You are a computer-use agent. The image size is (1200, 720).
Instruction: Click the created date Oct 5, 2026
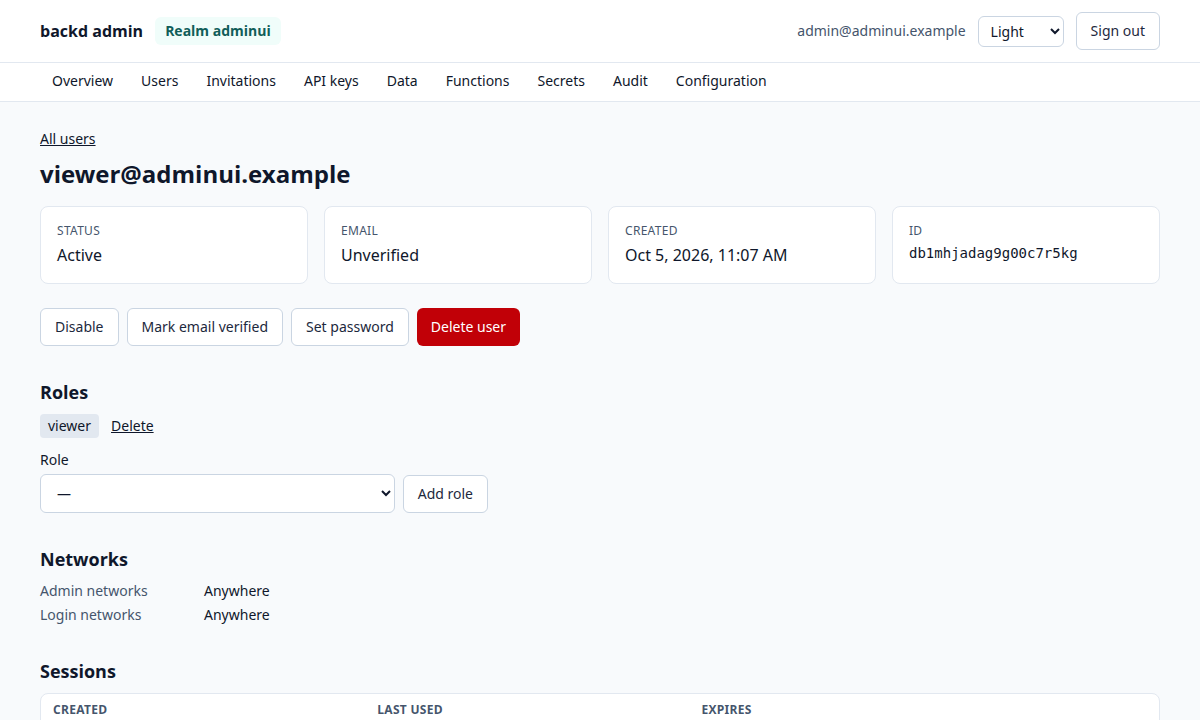pyautogui.click(x=706, y=255)
